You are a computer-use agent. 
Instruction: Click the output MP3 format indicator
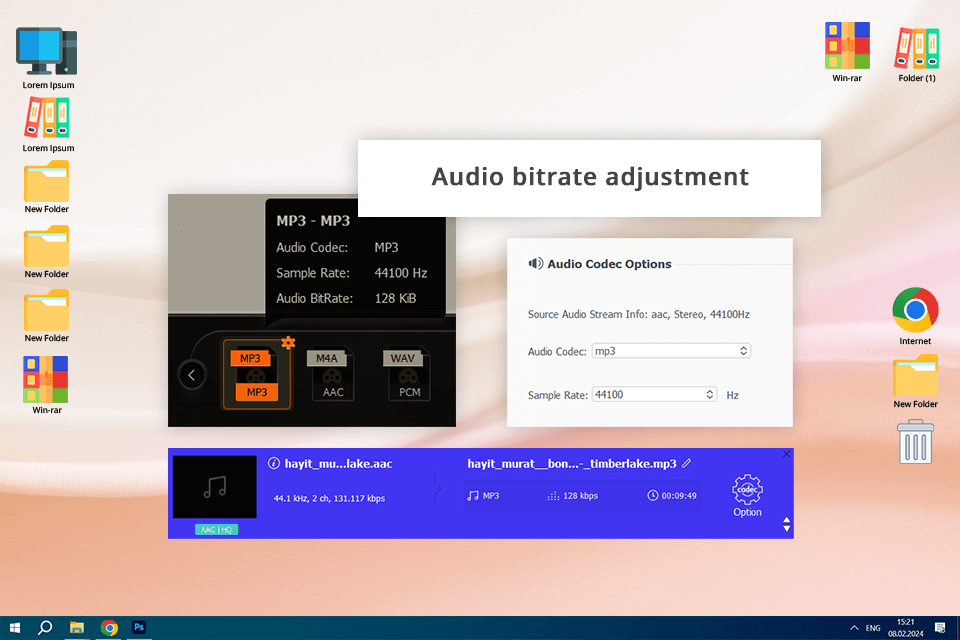click(483, 495)
